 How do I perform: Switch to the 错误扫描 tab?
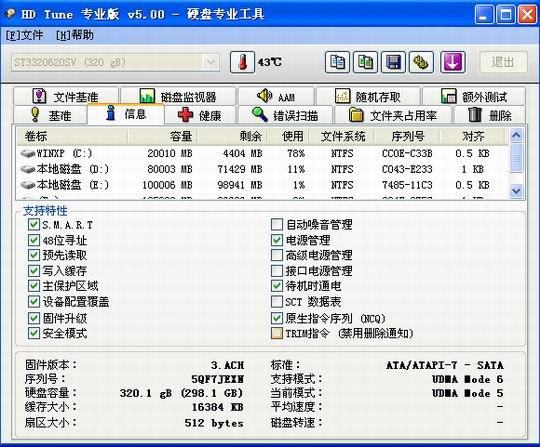(x=285, y=115)
